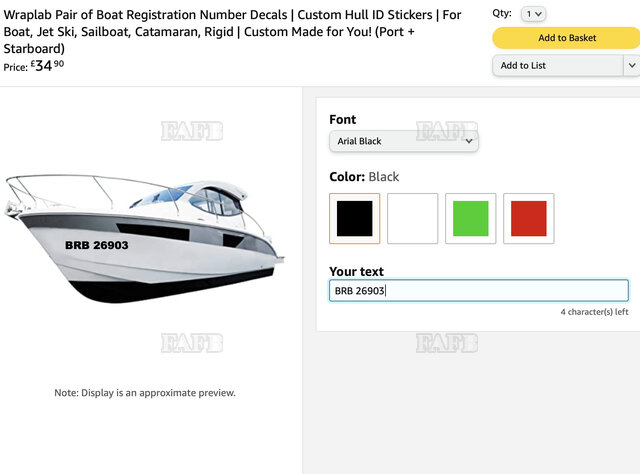The height and width of the screenshot is (474, 640).
Task: Pick the green color swatch
Action: click(470, 218)
